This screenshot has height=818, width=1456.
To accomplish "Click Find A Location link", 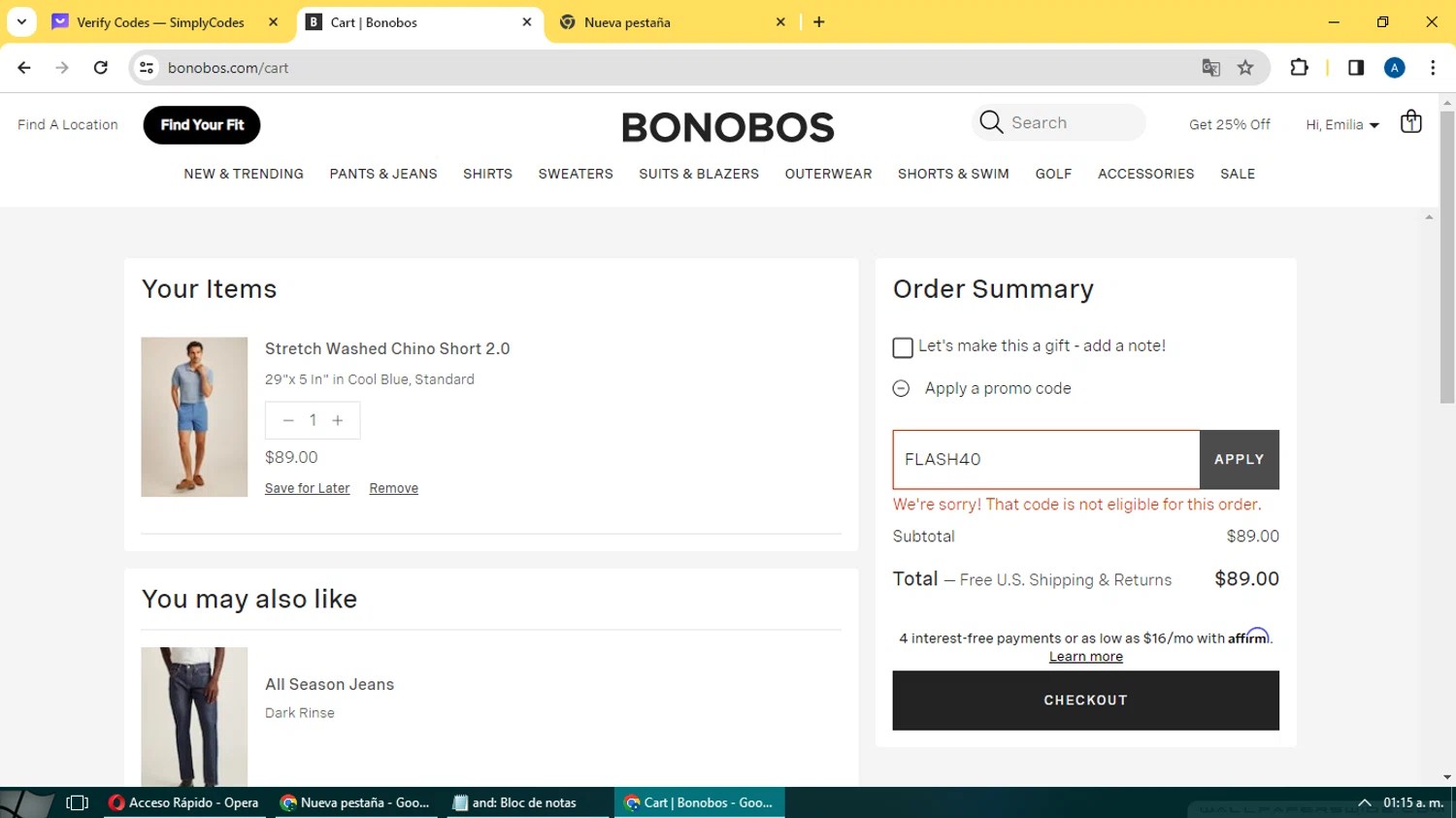I will 68,124.
